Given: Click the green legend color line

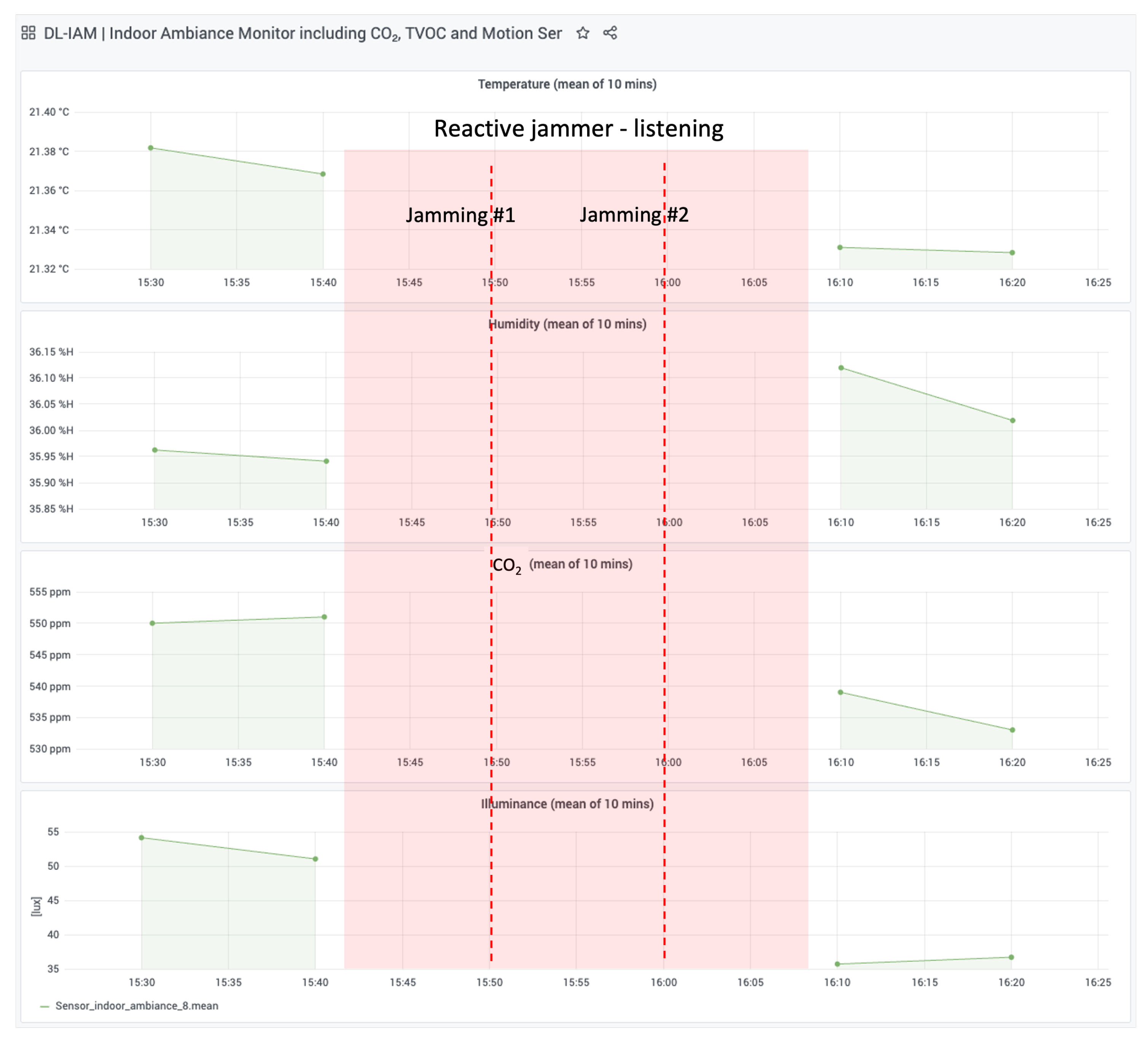Looking at the screenshot, I should point(45,1007).
